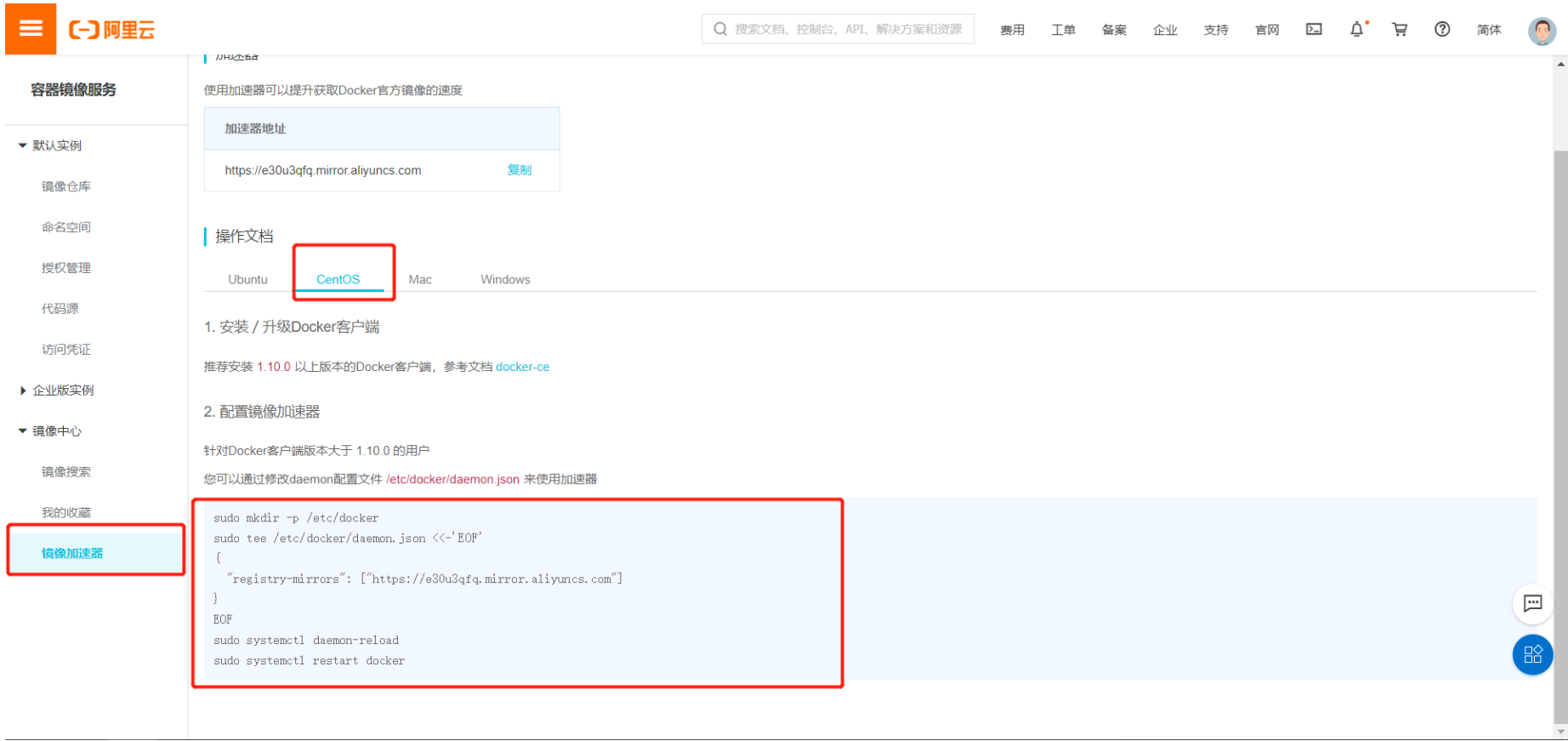Open the shopping cart icon
The width and height of the screenshot is (1568, 741).
tap(1400, 29)
